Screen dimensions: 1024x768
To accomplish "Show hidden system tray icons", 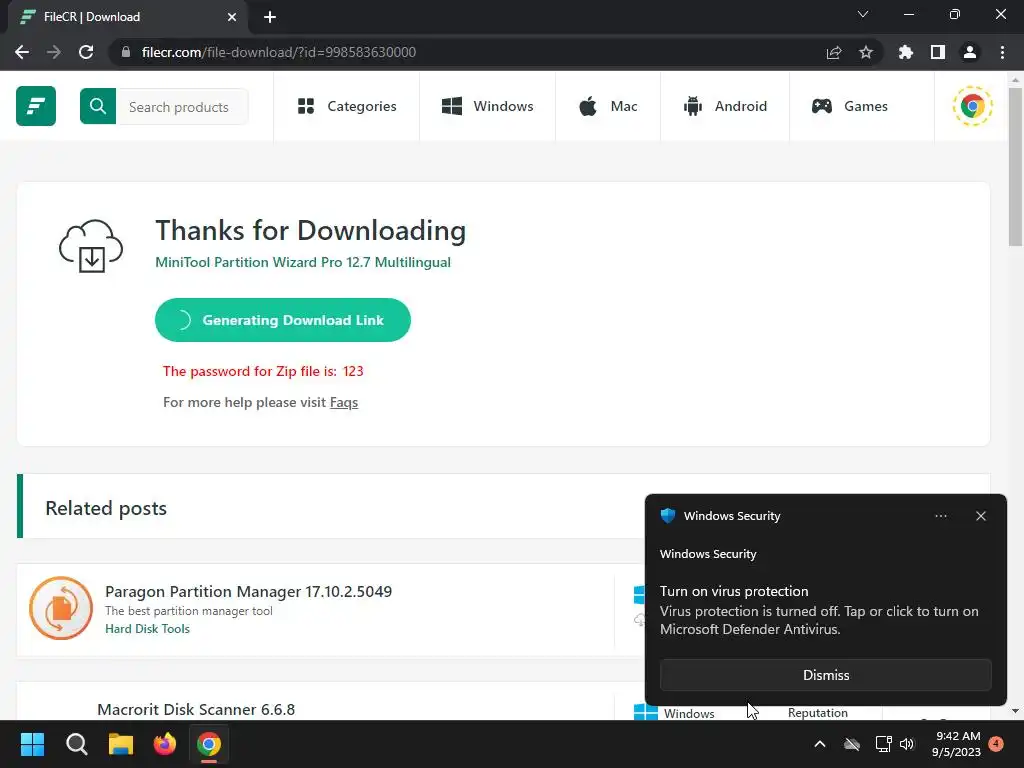I will [820, 744].
